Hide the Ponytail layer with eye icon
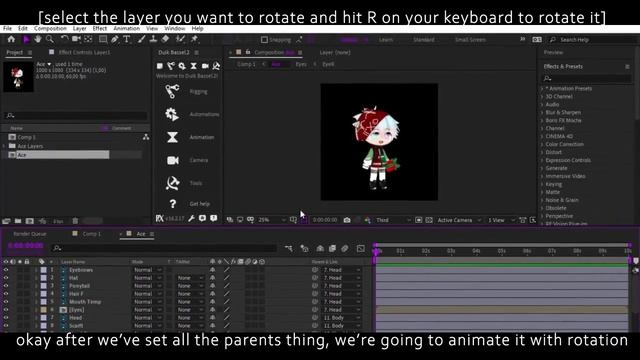The width and height of the screenshot is (640, 360). 6,286
